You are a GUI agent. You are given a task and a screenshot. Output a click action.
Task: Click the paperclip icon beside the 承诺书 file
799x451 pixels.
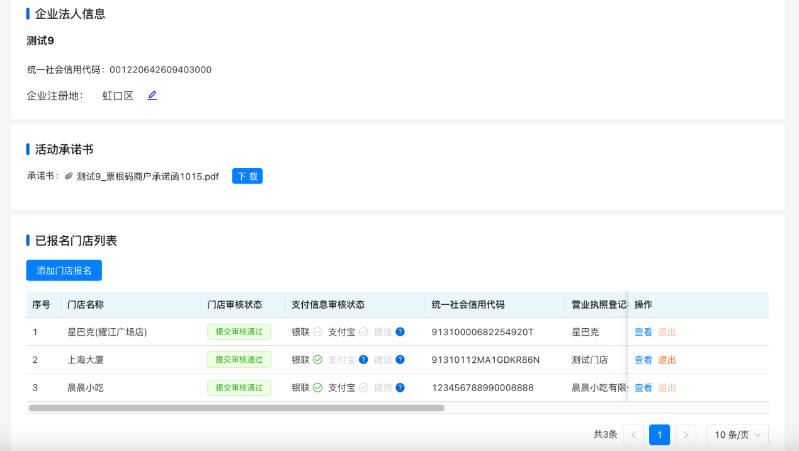(69, 177)
